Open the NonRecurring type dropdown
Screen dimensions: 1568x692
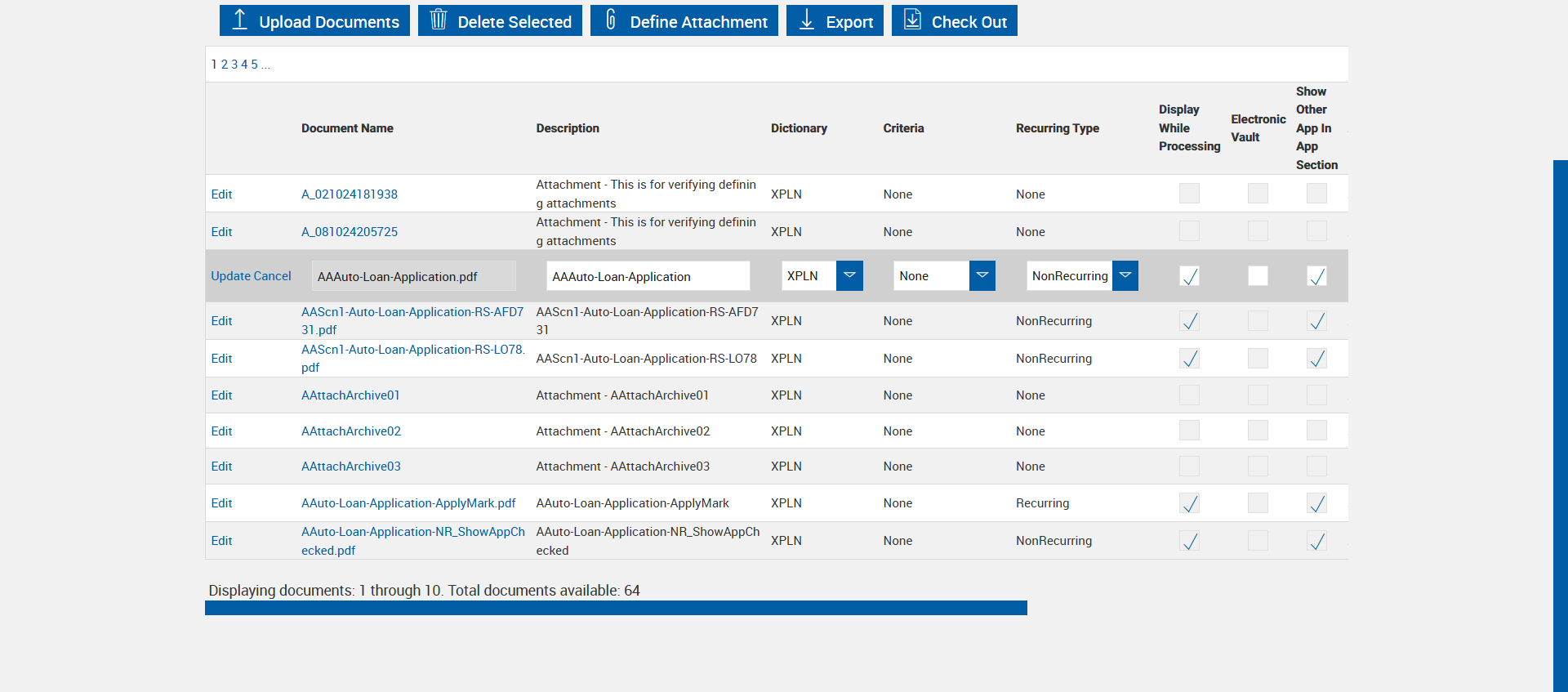(x=1125, y=276)
